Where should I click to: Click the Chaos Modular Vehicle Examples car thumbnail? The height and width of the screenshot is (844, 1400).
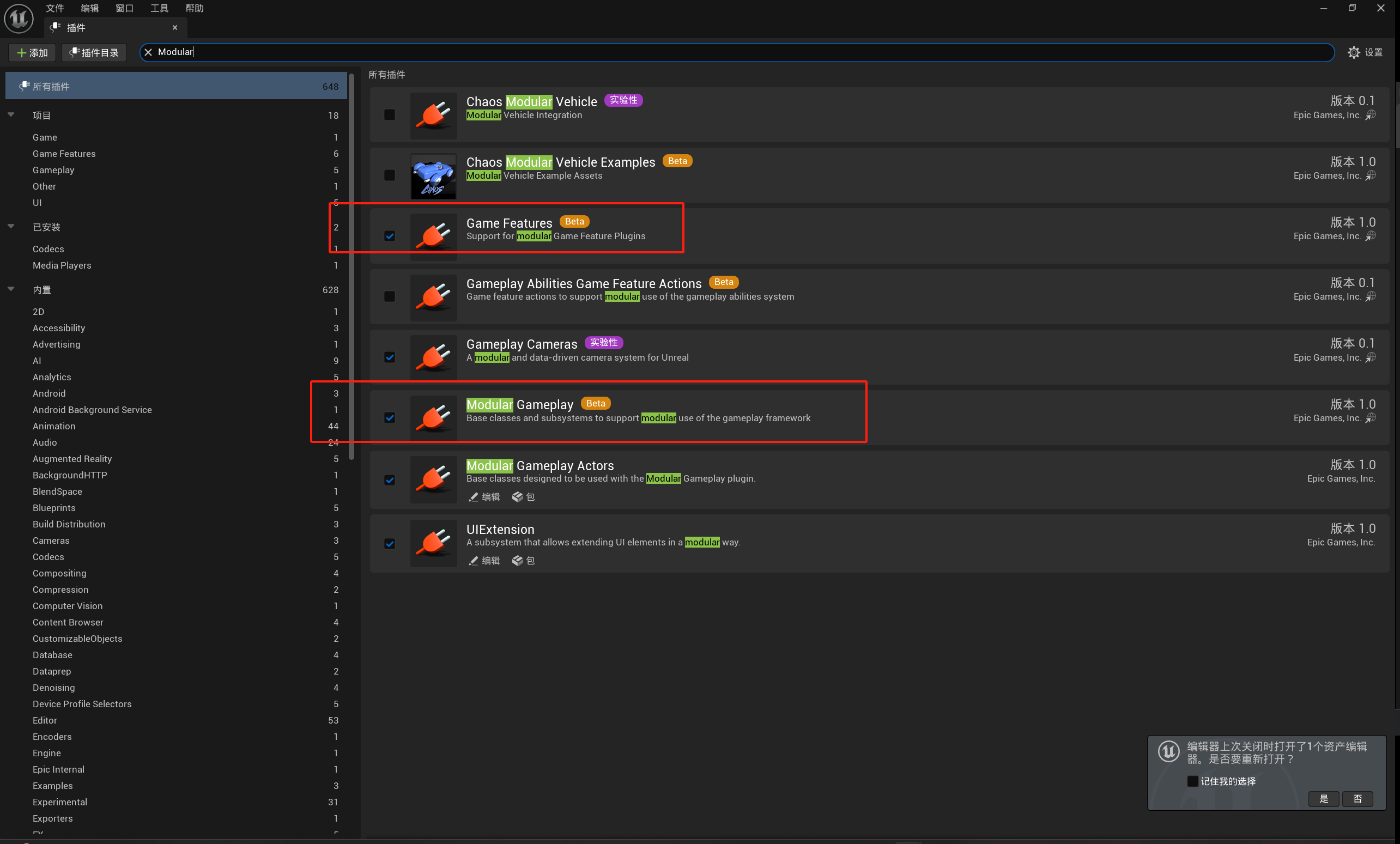click(x=434, y=176)
